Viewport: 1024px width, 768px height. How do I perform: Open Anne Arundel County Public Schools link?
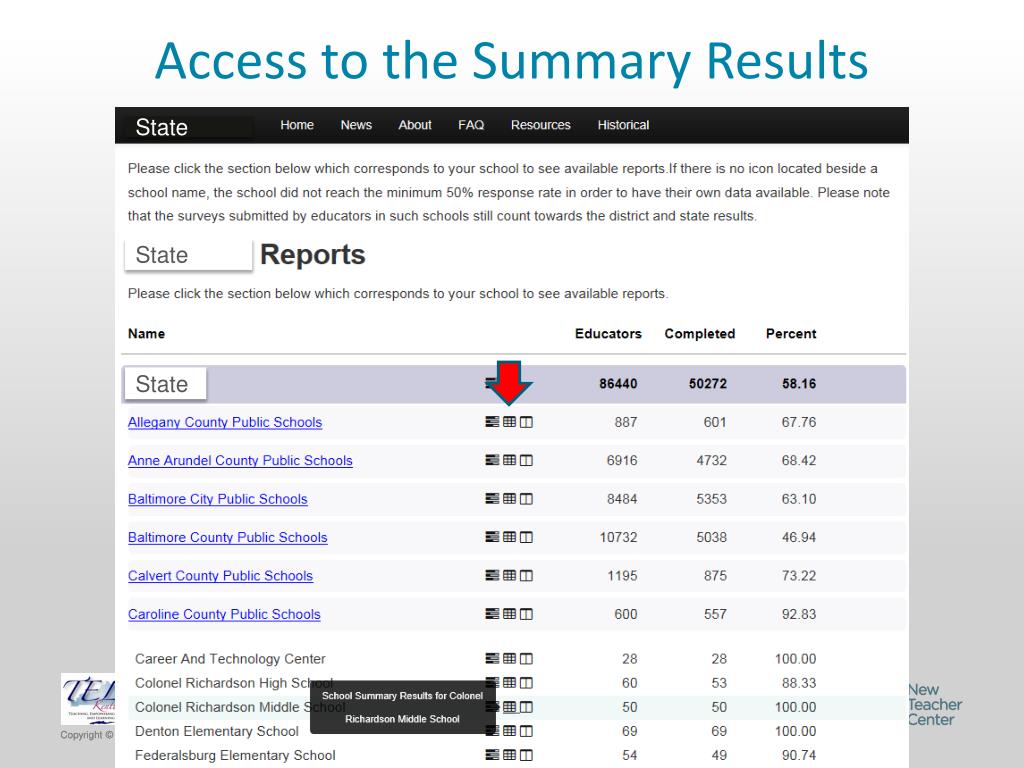[x=240, y=460]
